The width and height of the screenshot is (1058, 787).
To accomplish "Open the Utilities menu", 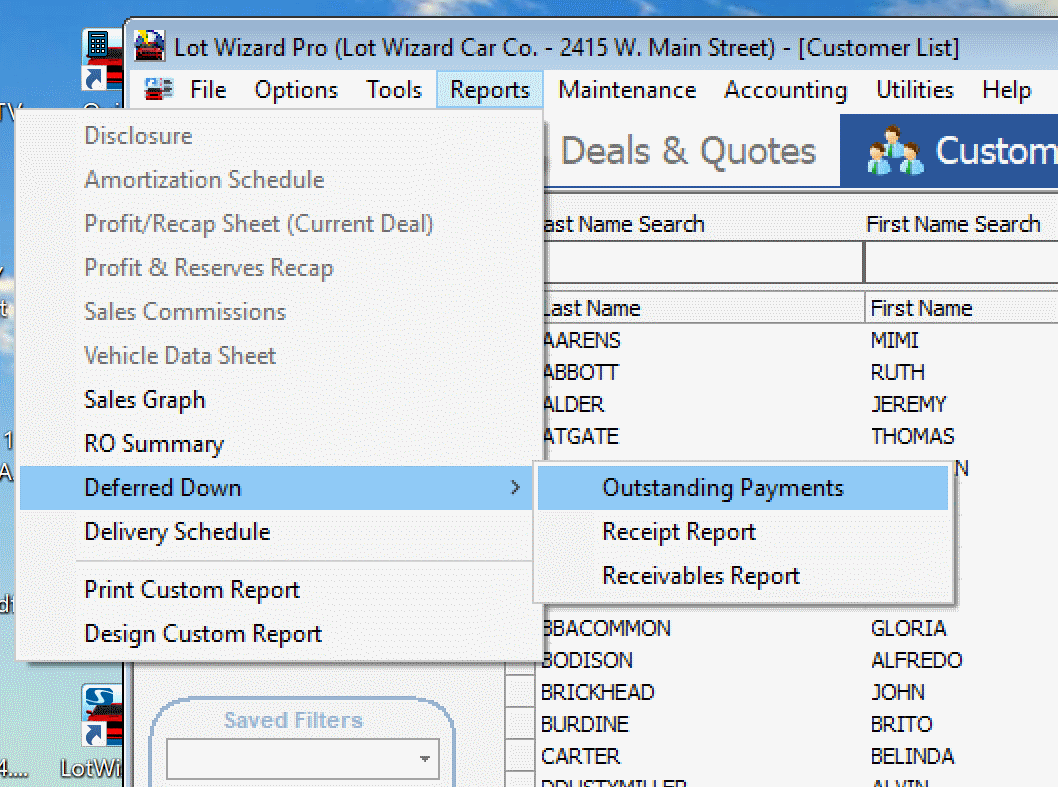I will [x=914, y=89].
